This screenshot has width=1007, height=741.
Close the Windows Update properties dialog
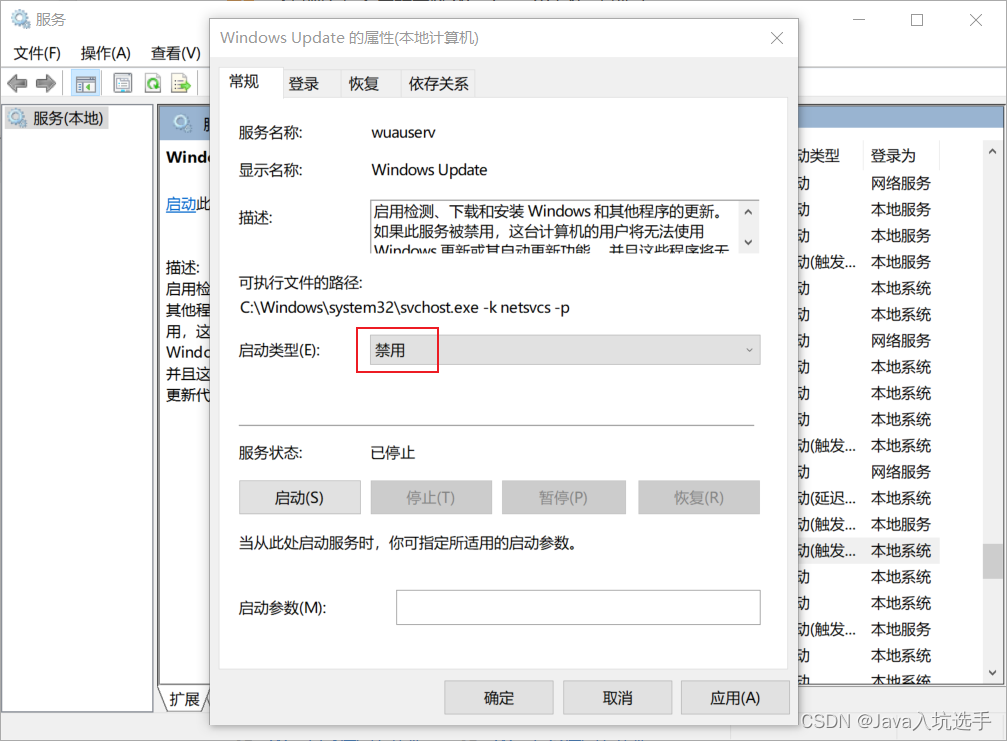point(776,38)
